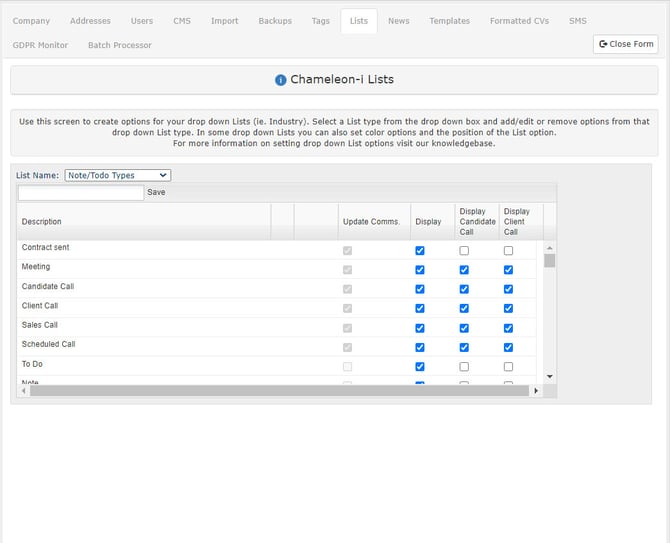Click the Display Client Call column header

tap(521, 222)
